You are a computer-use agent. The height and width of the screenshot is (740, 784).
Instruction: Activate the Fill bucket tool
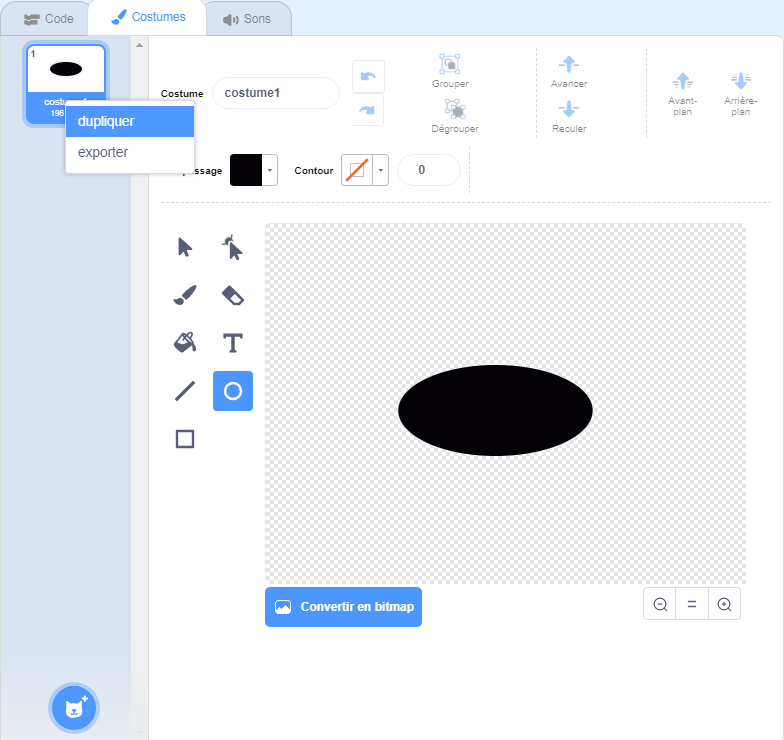click(185, 343)
